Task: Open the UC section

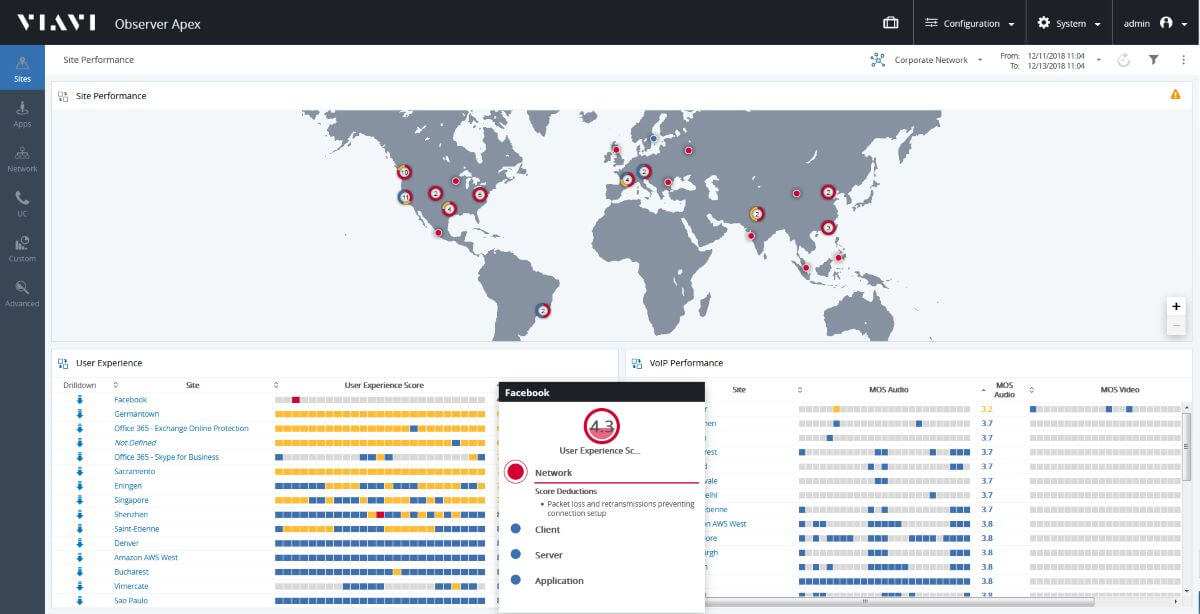Action: click(x=22, y=203)
